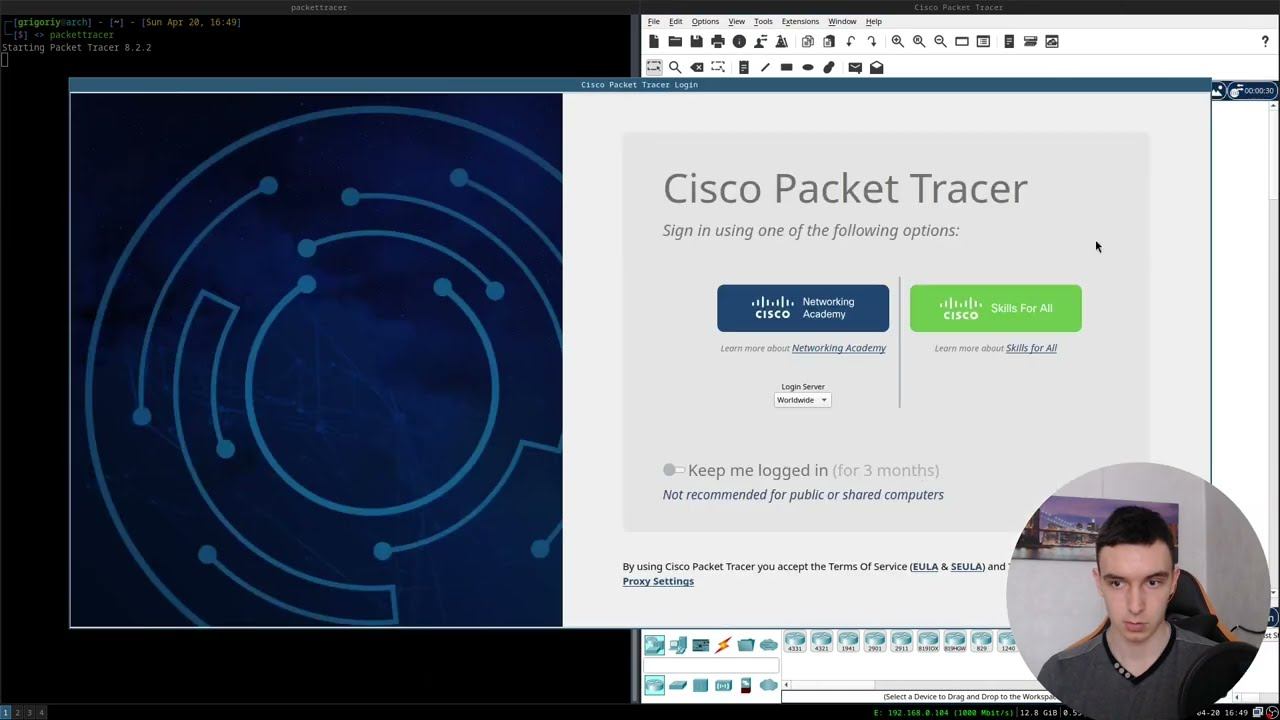Open the Network Information icon (circled i)

click(739, 41)
